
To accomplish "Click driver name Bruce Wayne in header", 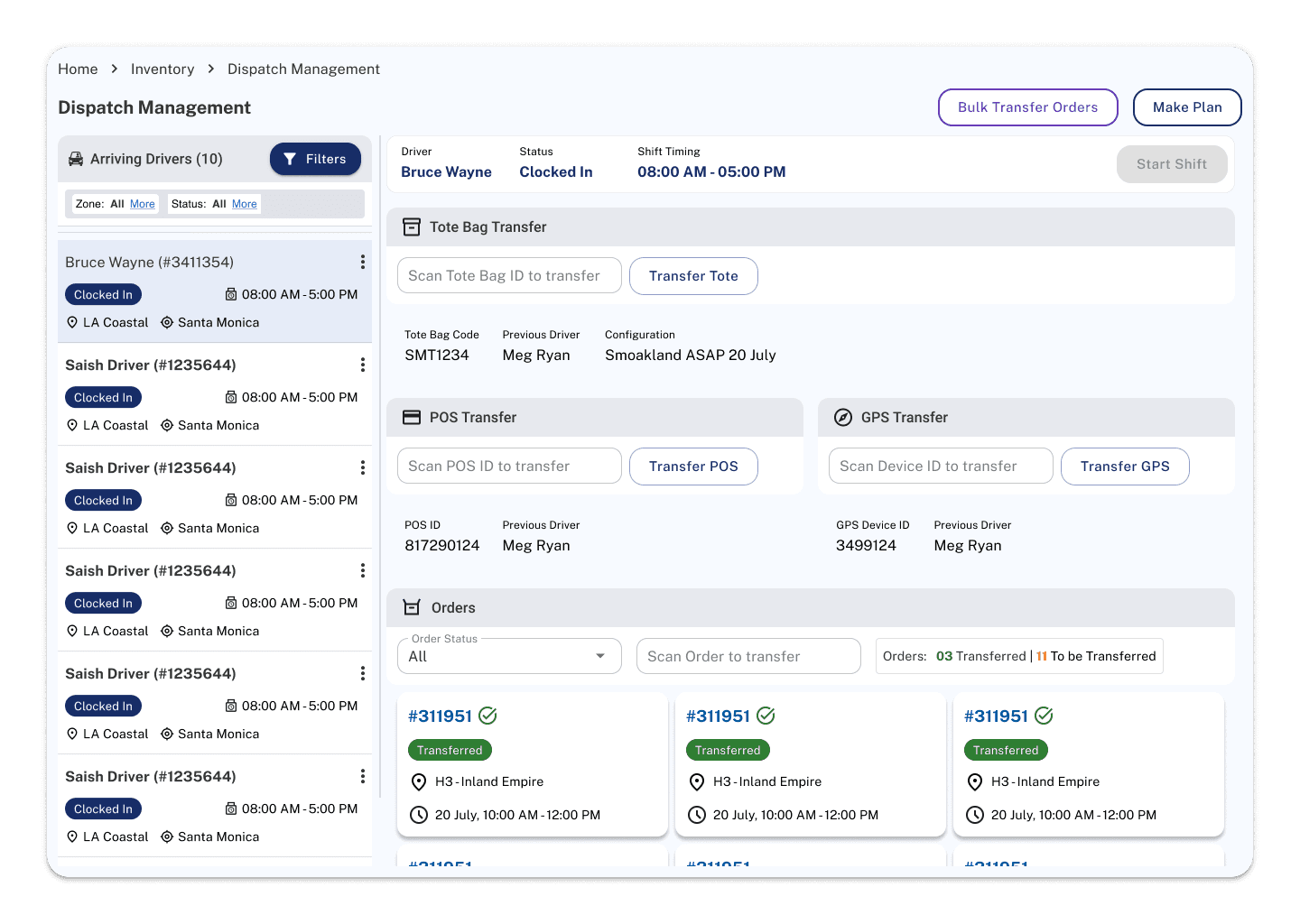I will tap(446, 171).
